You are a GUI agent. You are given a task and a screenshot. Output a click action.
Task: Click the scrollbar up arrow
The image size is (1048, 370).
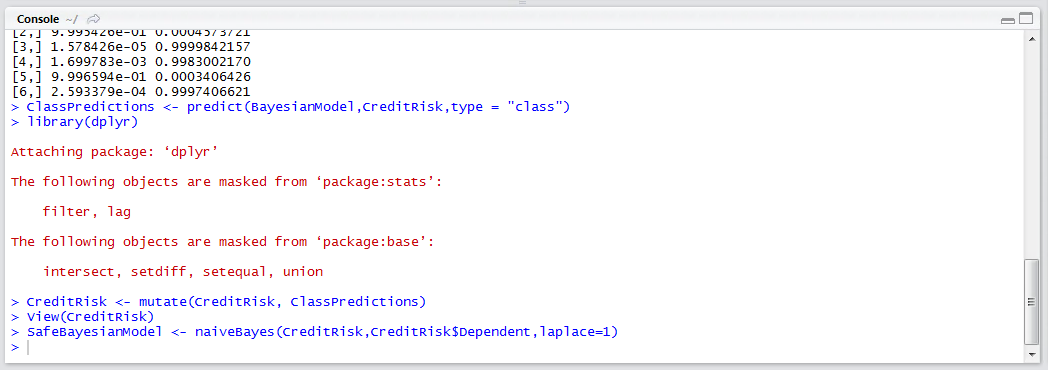[x=1031, y=39]
